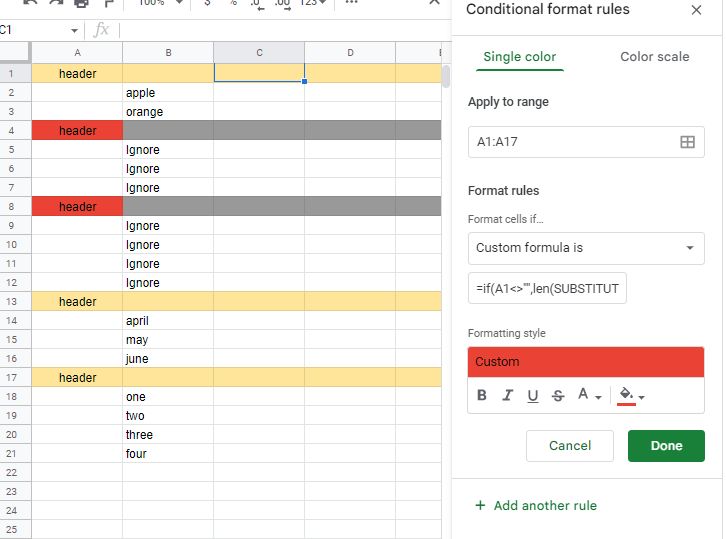The height and width of the screenshot is (539, 726).
Task: Apply bold in formatting style
Action: pos(482,395)
